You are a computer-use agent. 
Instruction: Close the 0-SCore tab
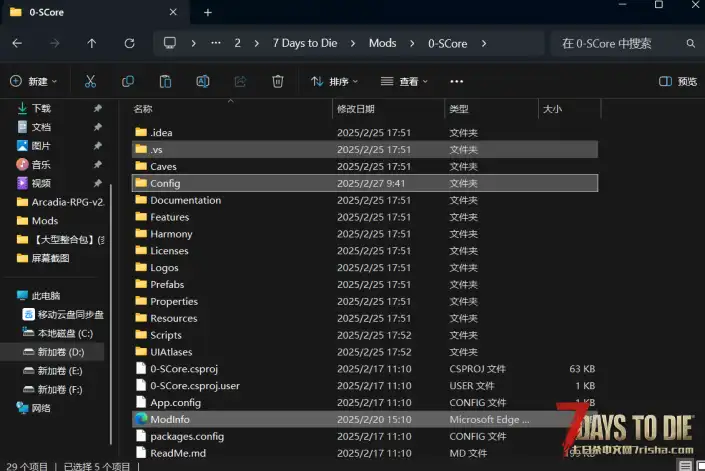173,12
